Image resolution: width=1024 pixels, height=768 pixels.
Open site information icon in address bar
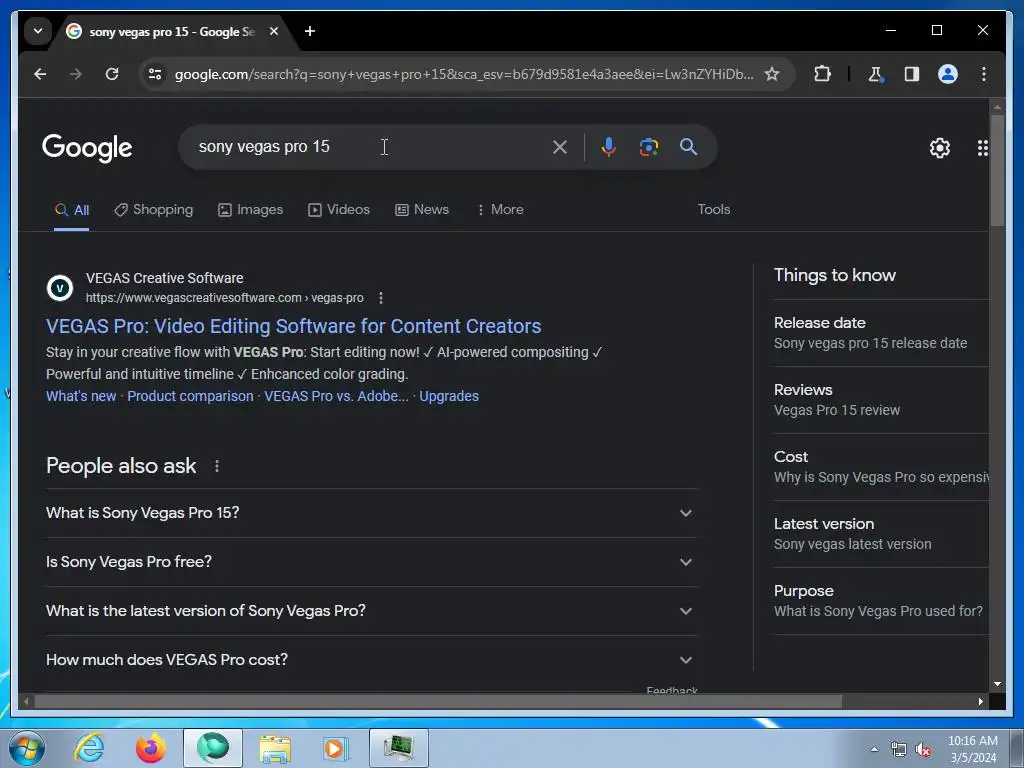click(x=155, y=74)
